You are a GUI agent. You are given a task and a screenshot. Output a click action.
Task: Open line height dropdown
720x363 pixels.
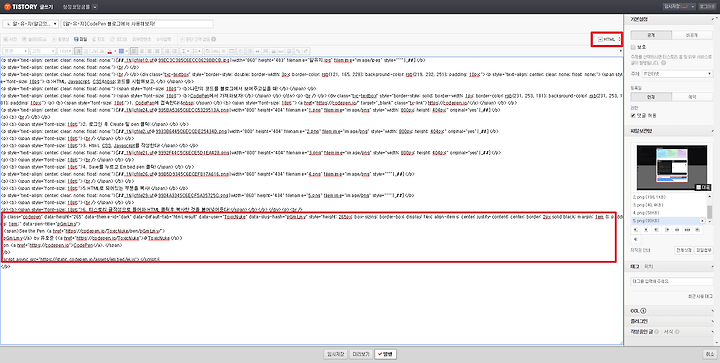click(x=186, y=51)
